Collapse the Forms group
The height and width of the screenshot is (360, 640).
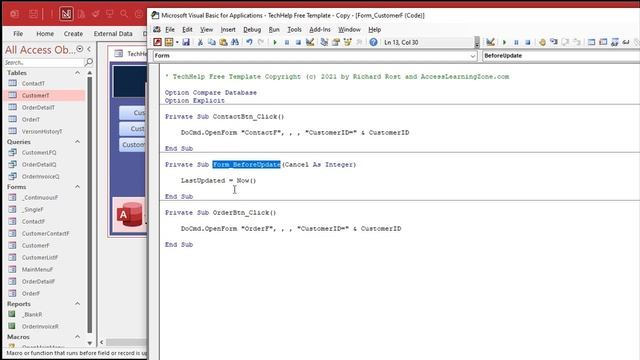coord(77,187)
